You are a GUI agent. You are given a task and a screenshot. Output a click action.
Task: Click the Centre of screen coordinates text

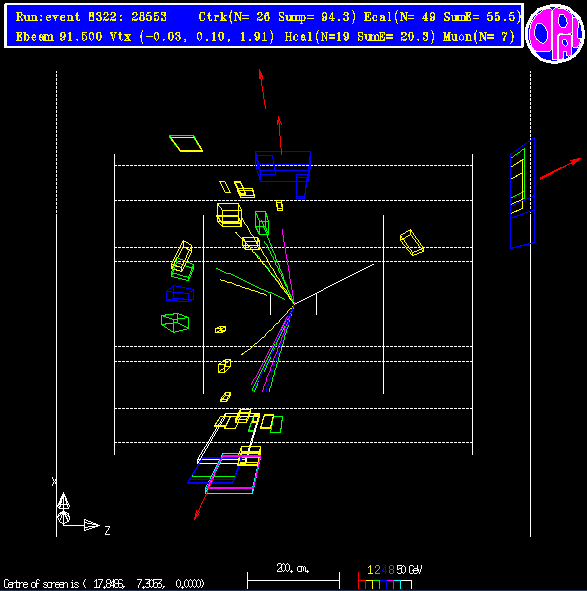coord(104,584)
